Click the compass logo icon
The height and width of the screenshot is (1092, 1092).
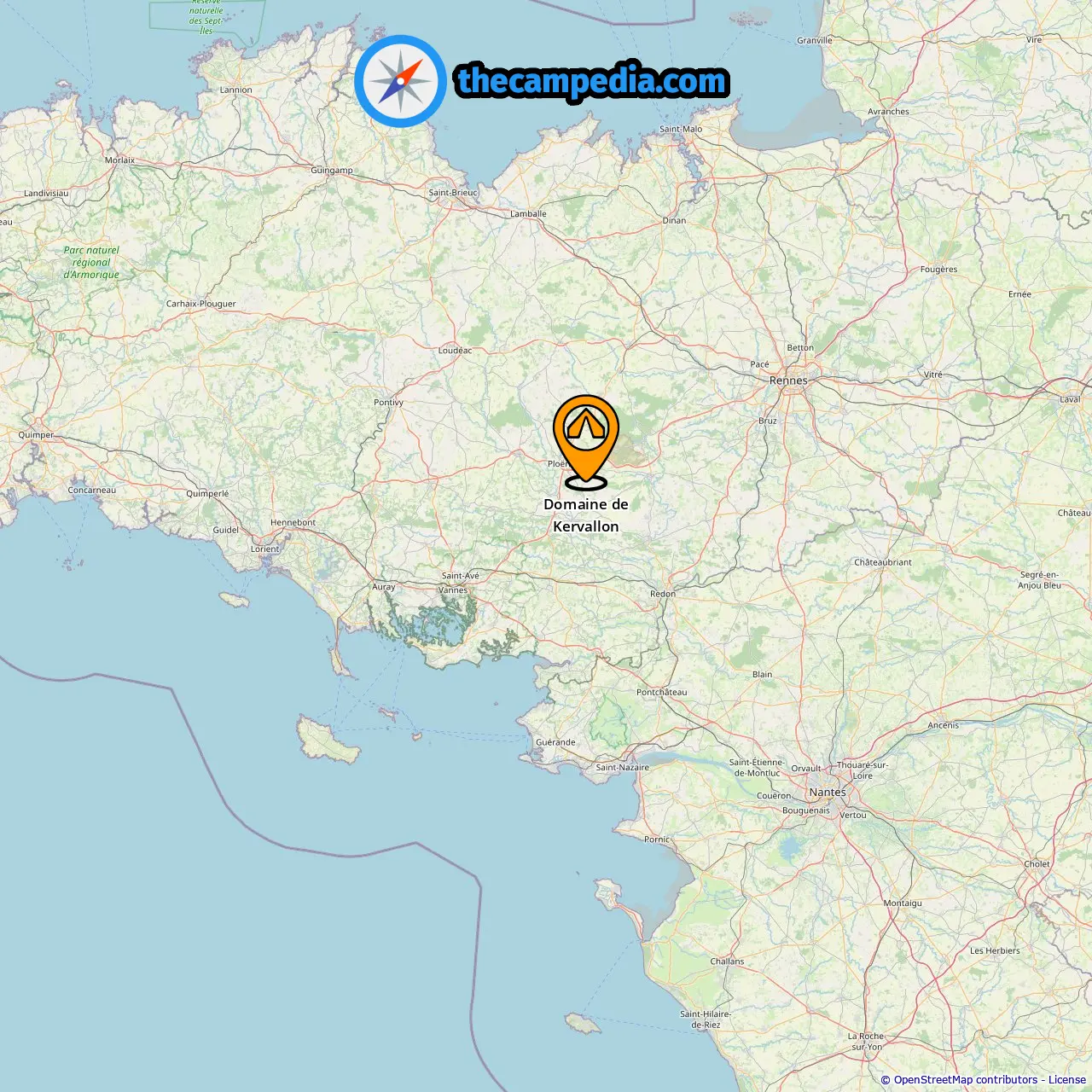(400, 81)
